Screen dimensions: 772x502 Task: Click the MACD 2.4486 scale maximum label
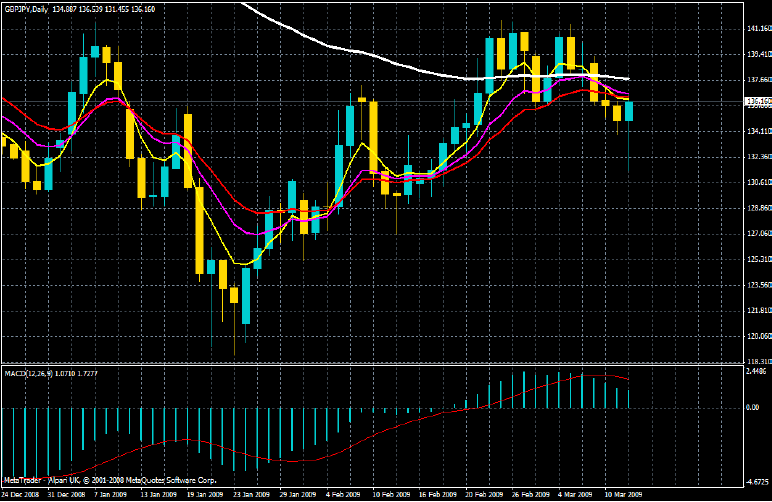pyautogui.click(x=757, y=372)
